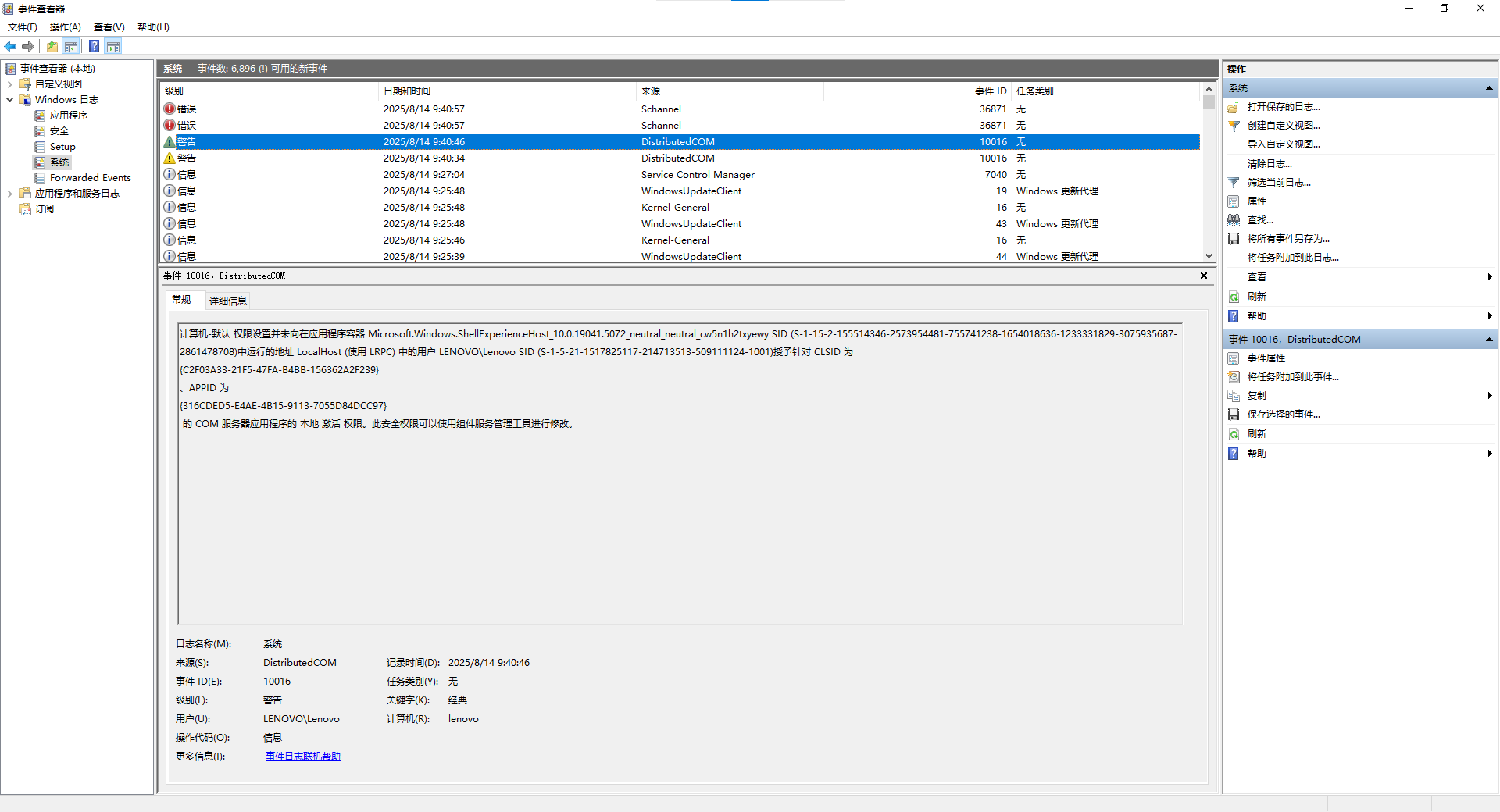1500x812 pixels.
Task: Select WindowsUpdateClient event ID 43 row
Action: pos(680,224)
